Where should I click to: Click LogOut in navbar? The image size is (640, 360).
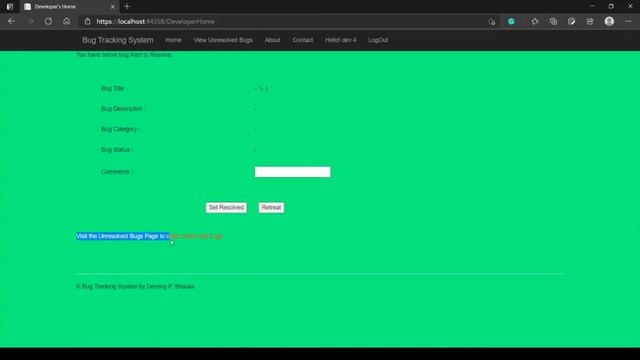click(x=378, y=40)
